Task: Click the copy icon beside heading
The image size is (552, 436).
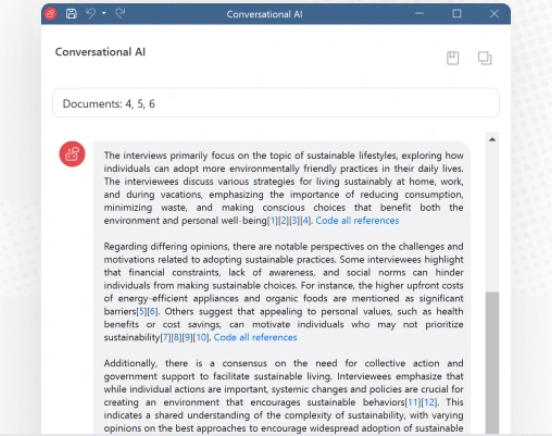Action: click(485, 58)
